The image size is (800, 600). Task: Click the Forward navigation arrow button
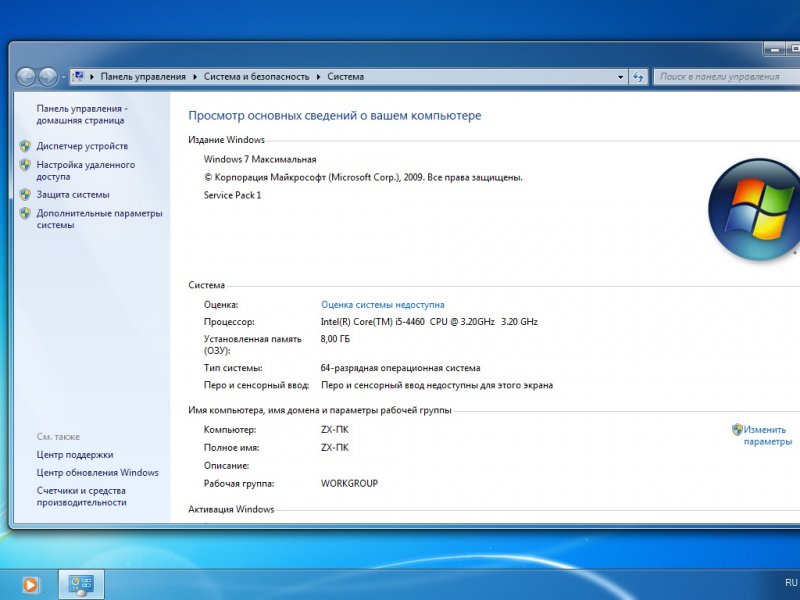click(x=48, y=77)
